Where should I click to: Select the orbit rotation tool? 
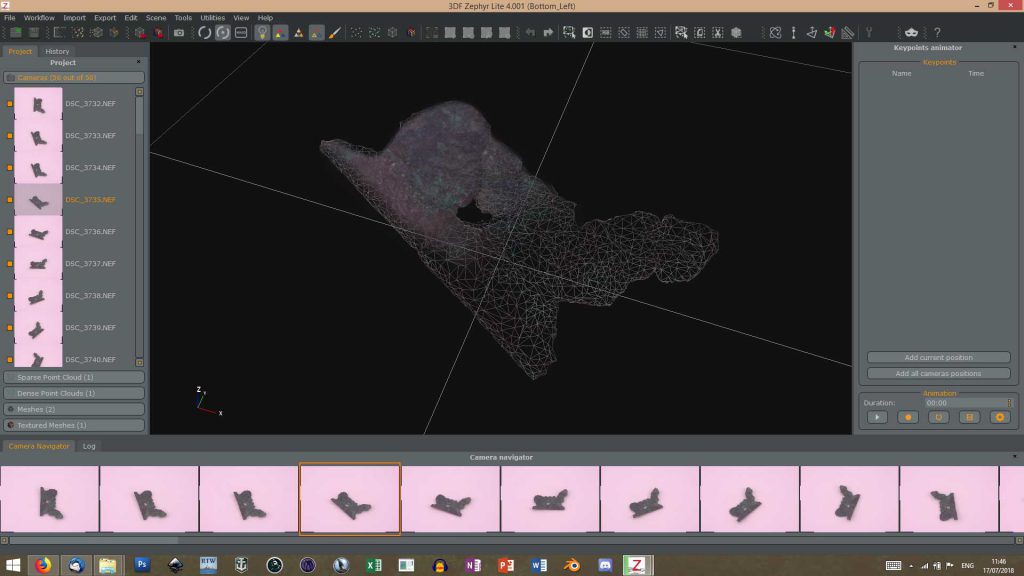(204, 33)
